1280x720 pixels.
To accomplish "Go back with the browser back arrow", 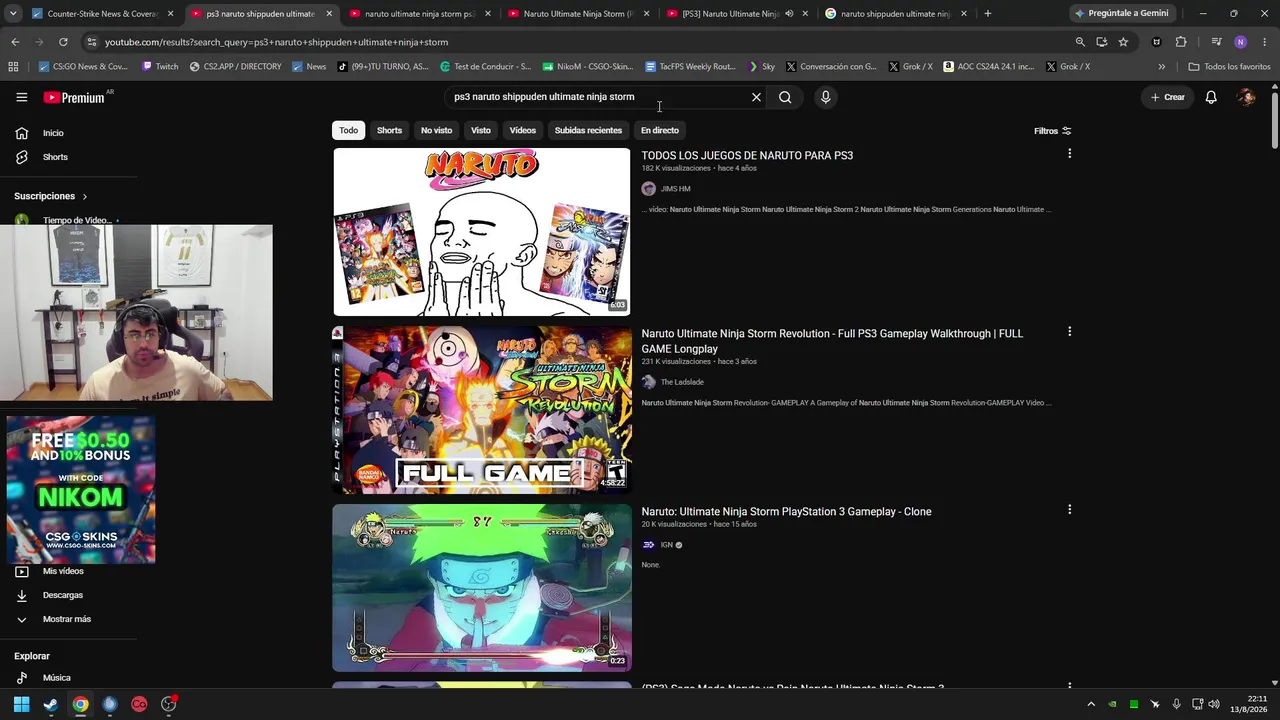I will point(15,42).
